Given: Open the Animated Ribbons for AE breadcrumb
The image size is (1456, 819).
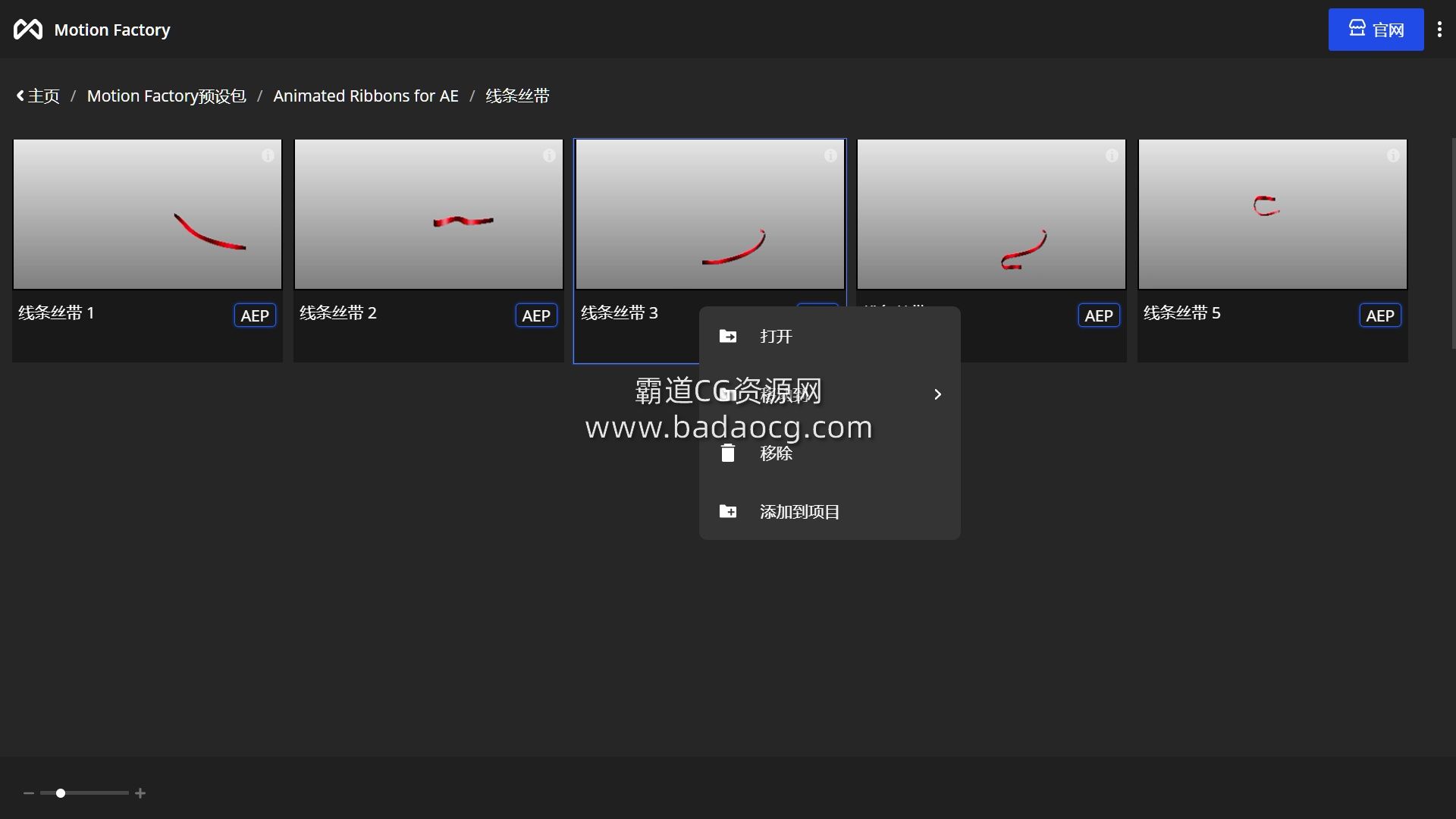Looking at the screenshot, I should click(366, 96).
